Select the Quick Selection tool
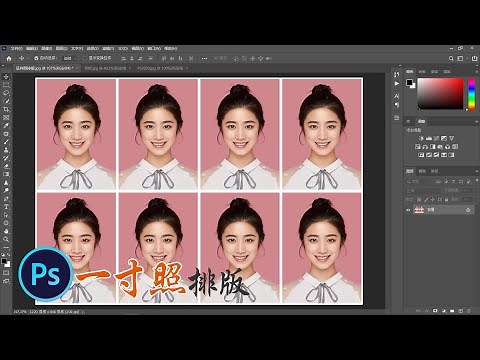Viewport: 480px width, 360px height. click(6, 101)
